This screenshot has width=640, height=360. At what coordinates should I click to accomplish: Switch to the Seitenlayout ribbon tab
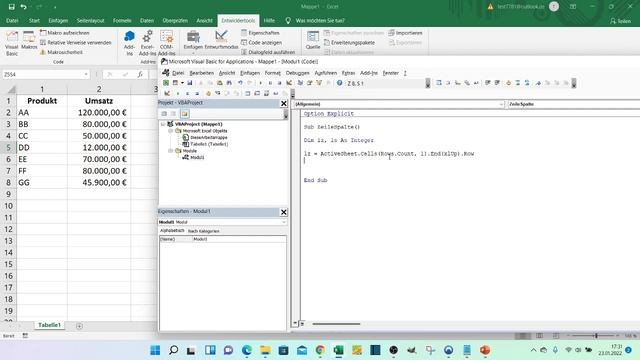click(x=90, y=20)
